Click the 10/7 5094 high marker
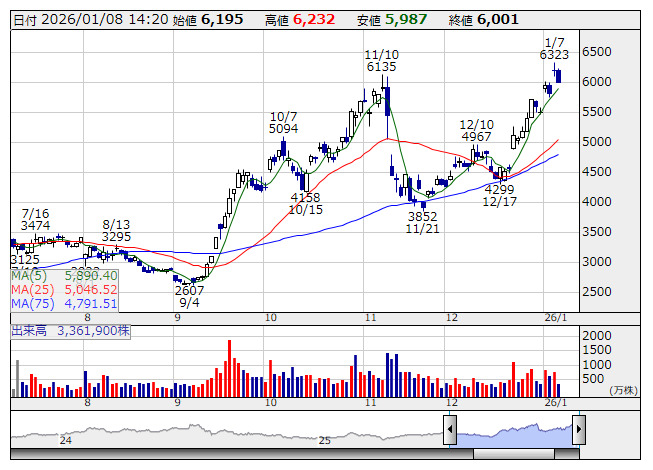 pyautogui.click(x=284, y=122)
